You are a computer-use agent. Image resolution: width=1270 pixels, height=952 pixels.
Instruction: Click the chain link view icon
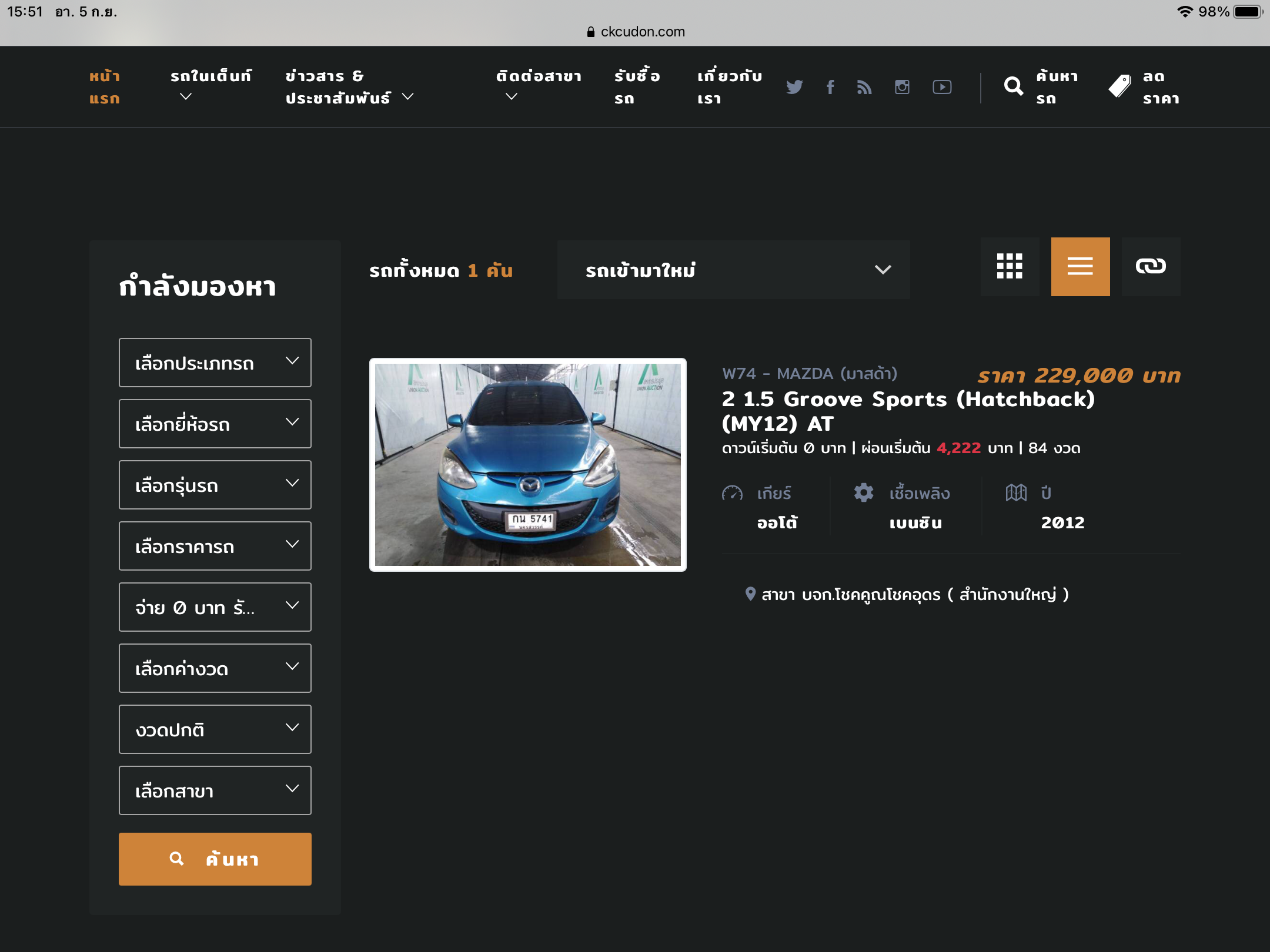pos(1151,267)
